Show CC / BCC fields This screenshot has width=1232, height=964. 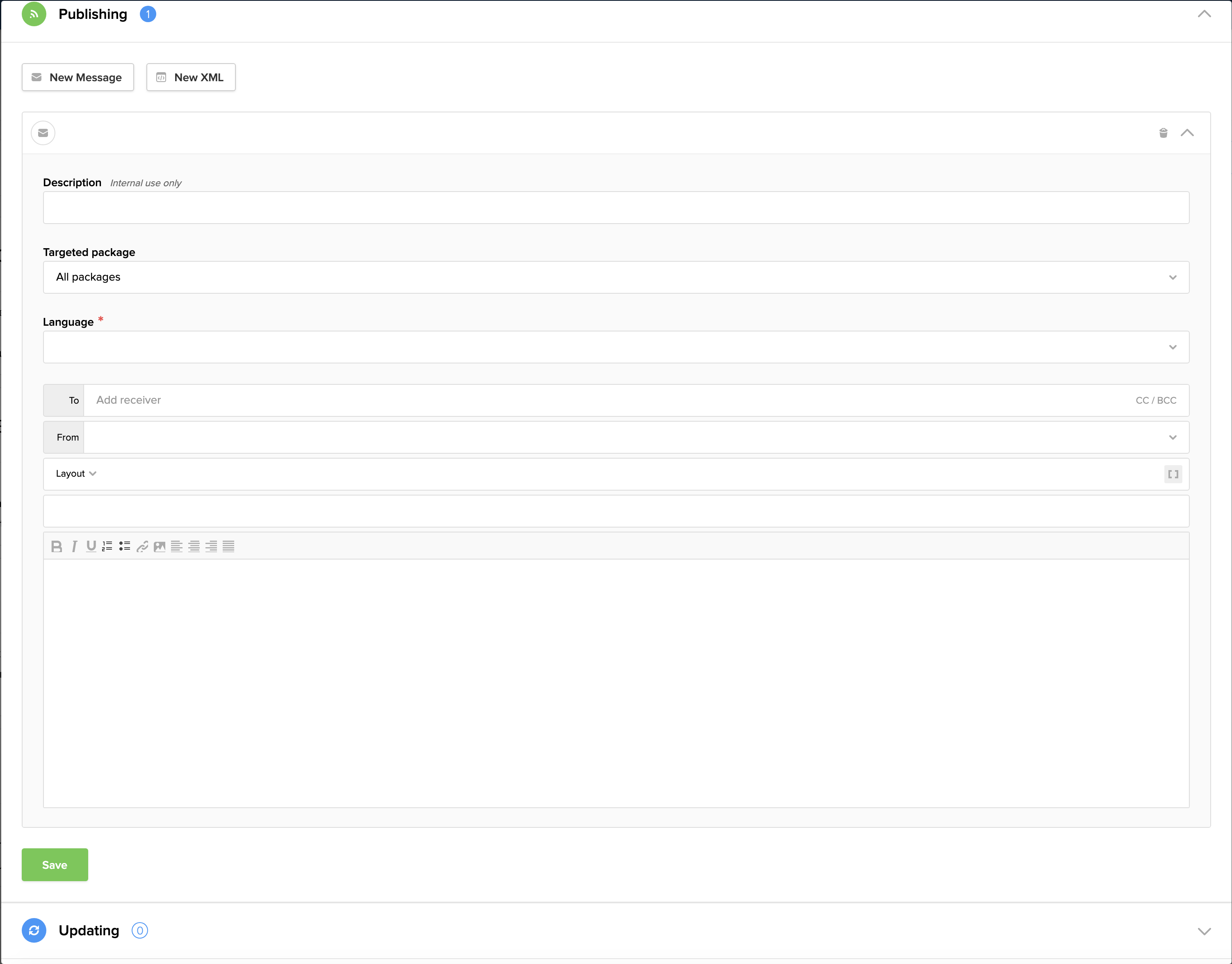click(1155, 400)
